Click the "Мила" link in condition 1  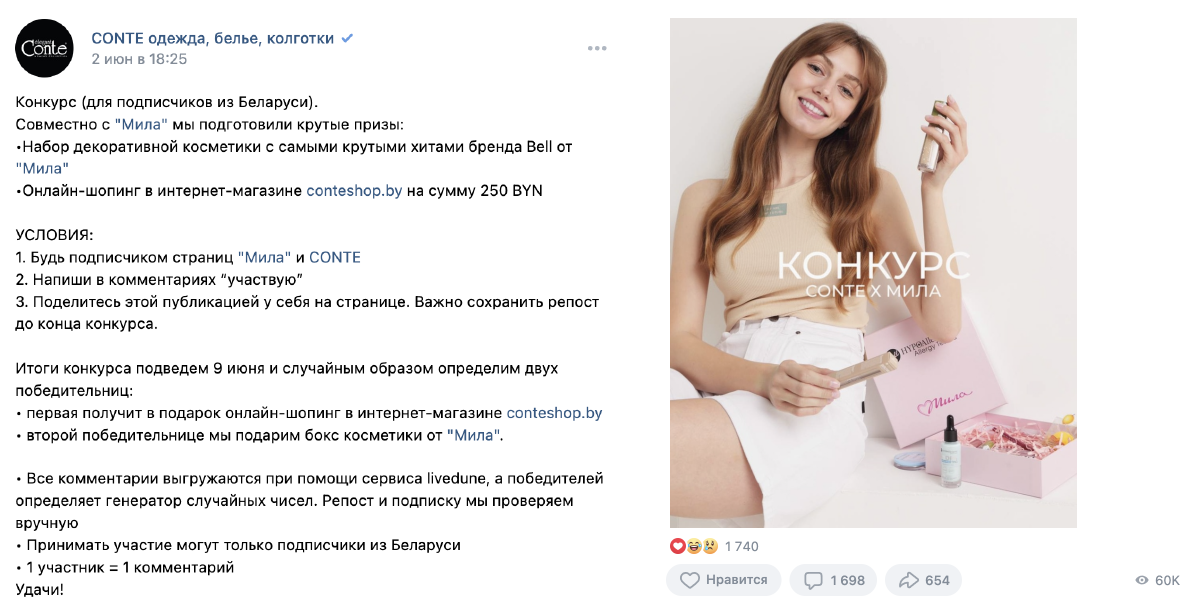pos(264,257)
